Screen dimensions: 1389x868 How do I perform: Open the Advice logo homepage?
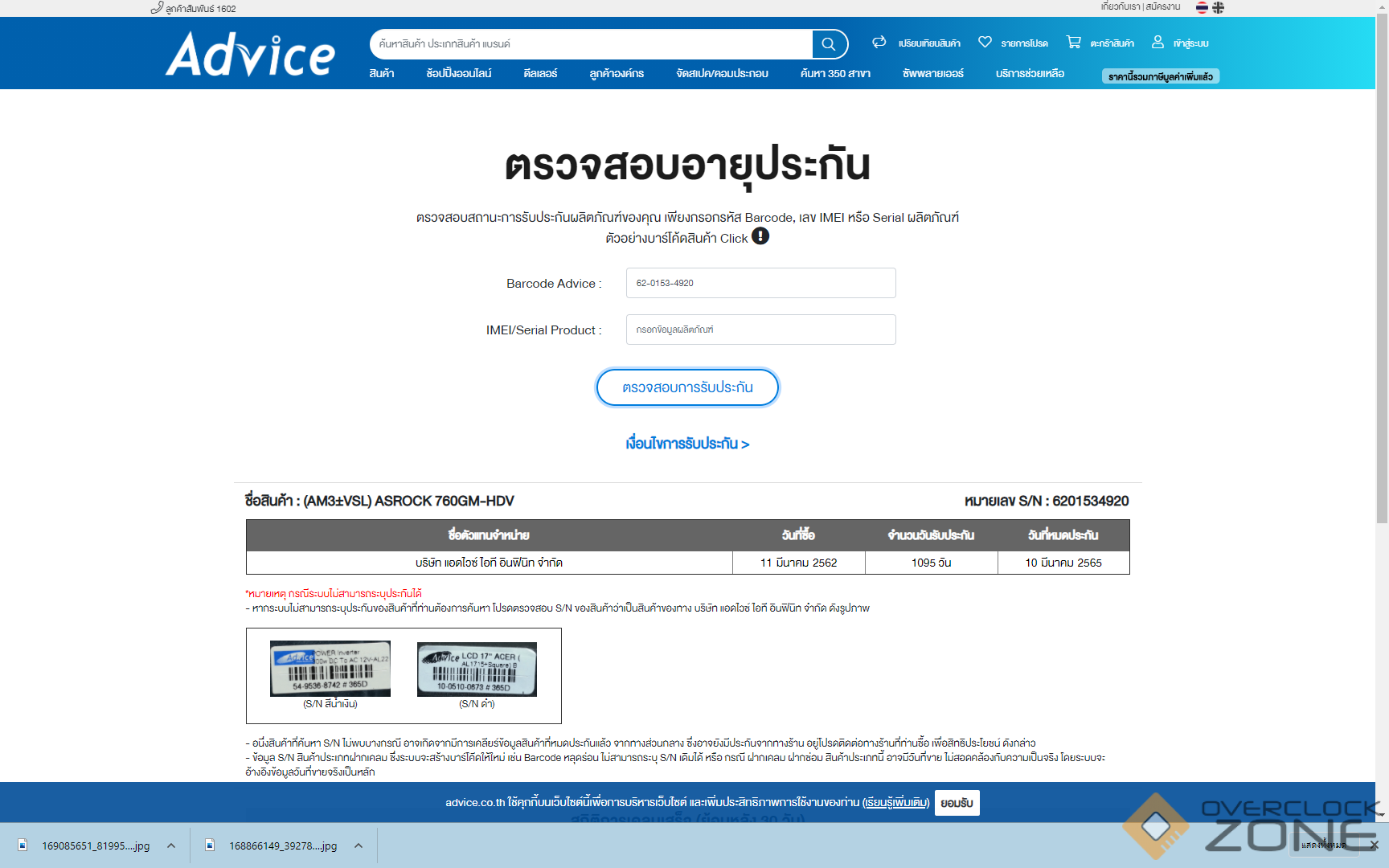tap(250, 54)
